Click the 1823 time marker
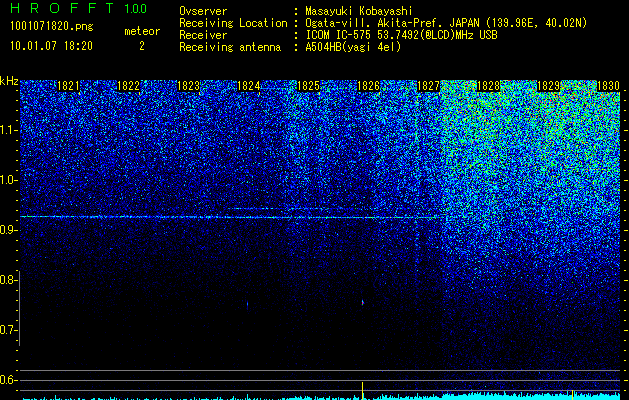 tap(188, 86)
